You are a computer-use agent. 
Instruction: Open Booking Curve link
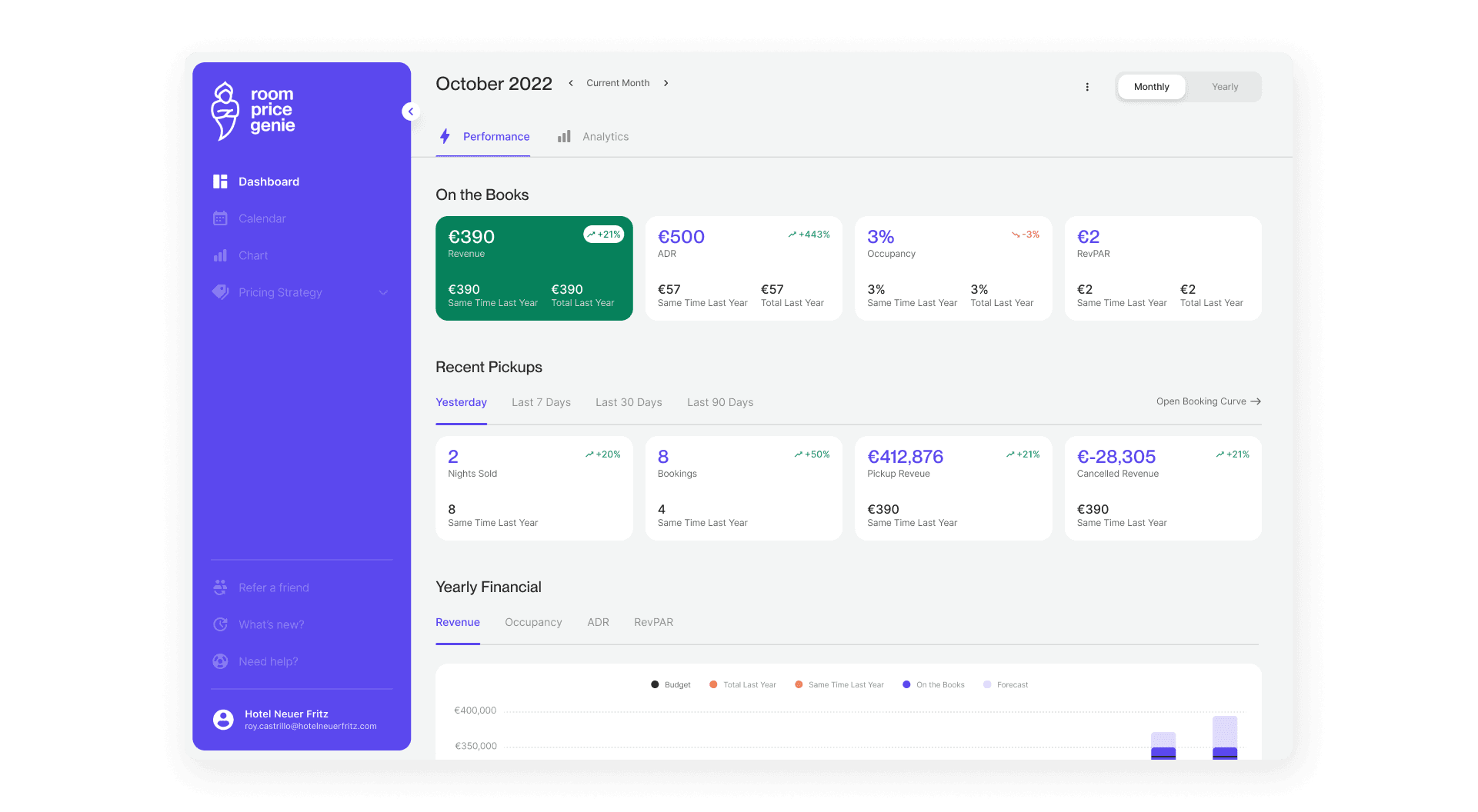(1208, 401)
